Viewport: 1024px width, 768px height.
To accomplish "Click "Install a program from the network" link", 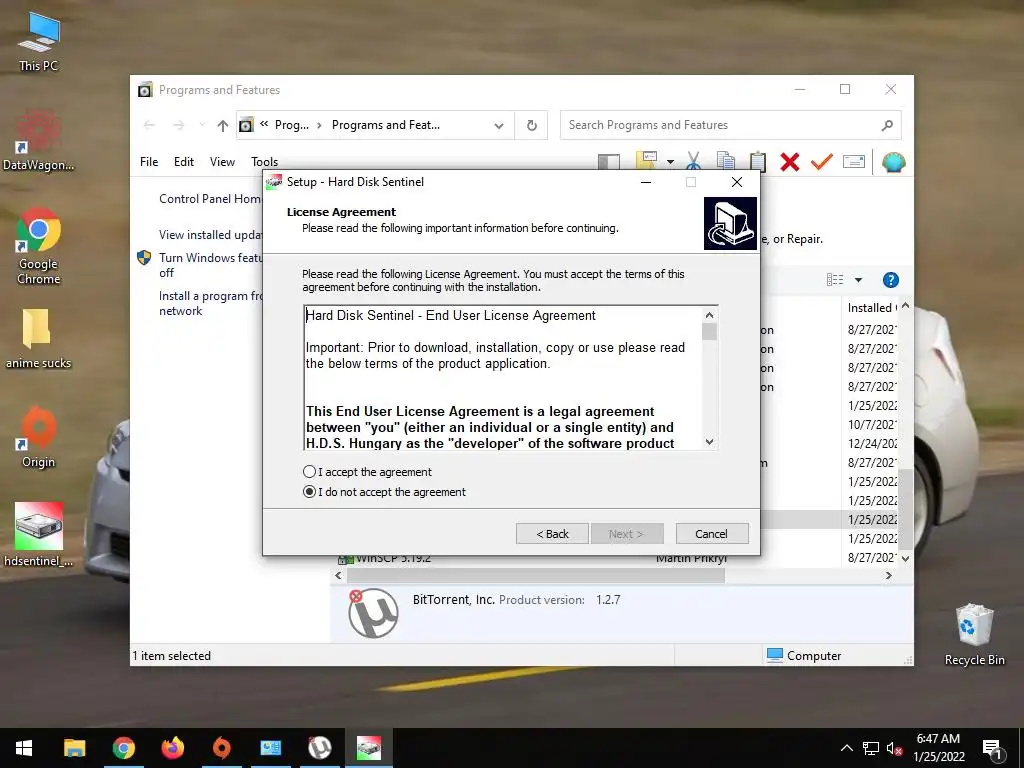I will tap(210, 303).
